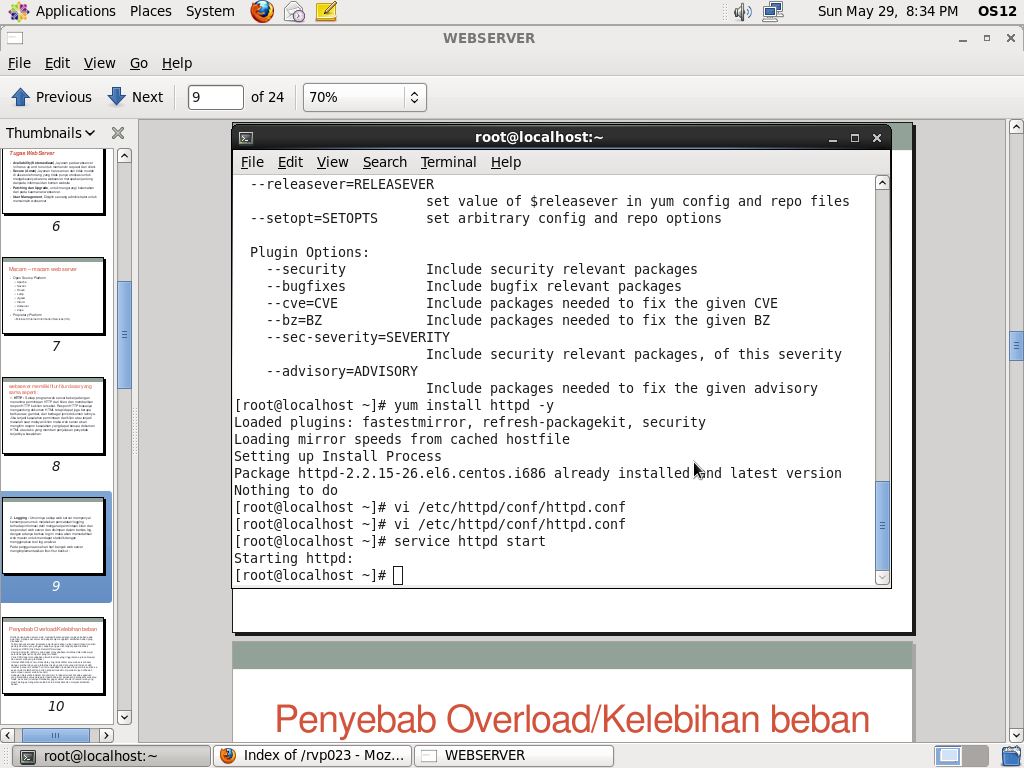The height and width of the screenshot is (768, 1024).
Task: Expand the zoom stepper arrows control
Action: click(416, 97)
